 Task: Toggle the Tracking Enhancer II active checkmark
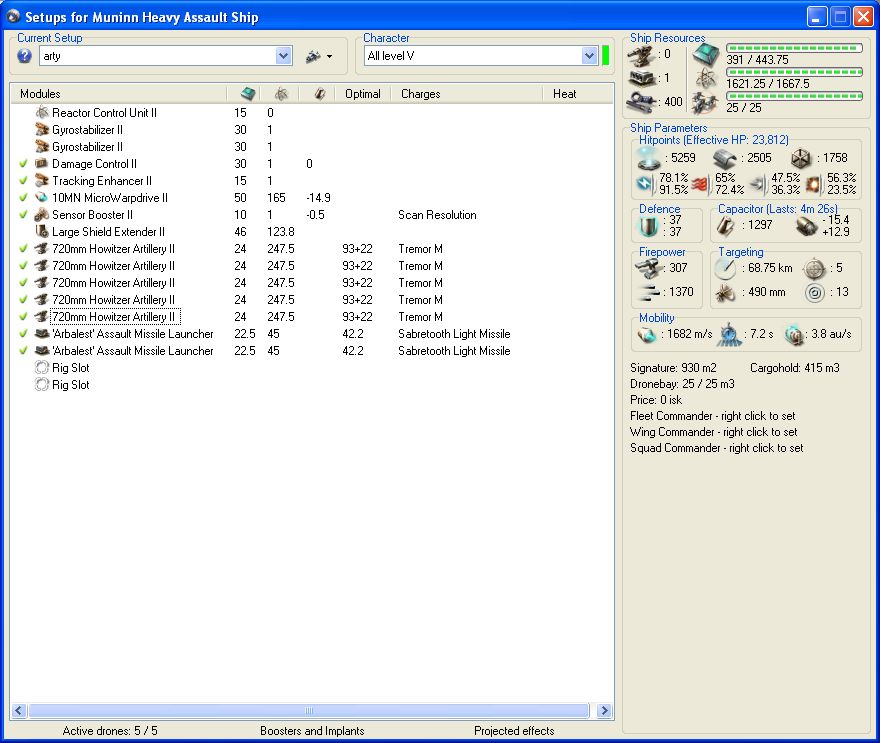[x=23, y=181]
